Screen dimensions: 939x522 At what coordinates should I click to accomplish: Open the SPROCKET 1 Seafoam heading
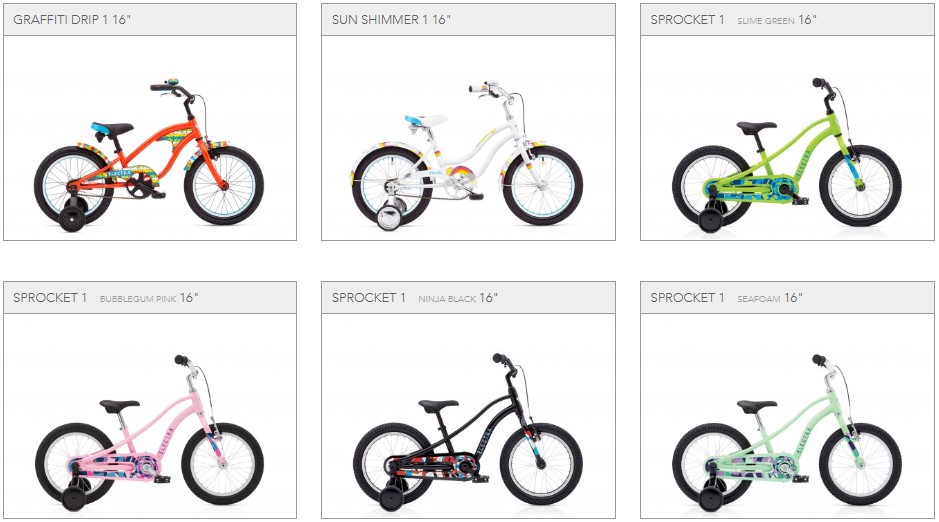(x=726, y=298)
